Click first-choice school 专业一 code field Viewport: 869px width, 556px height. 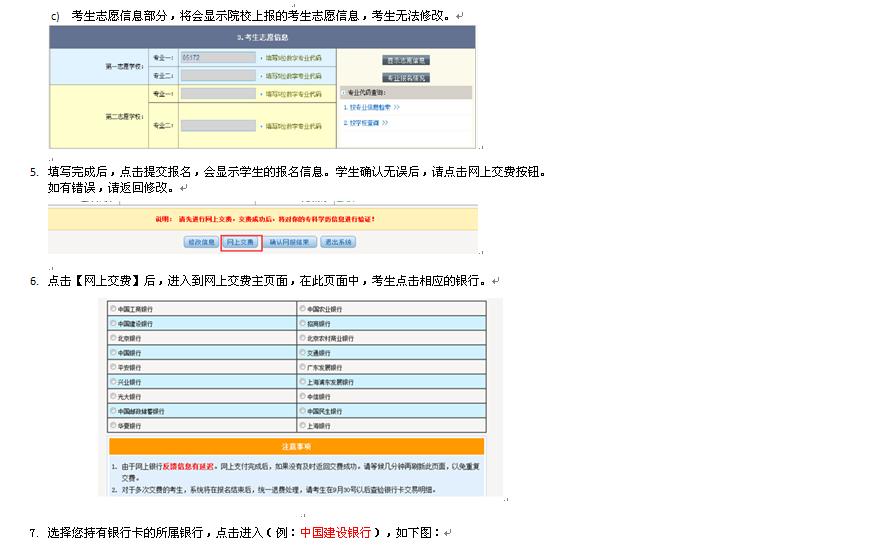[x=218, y=58]
